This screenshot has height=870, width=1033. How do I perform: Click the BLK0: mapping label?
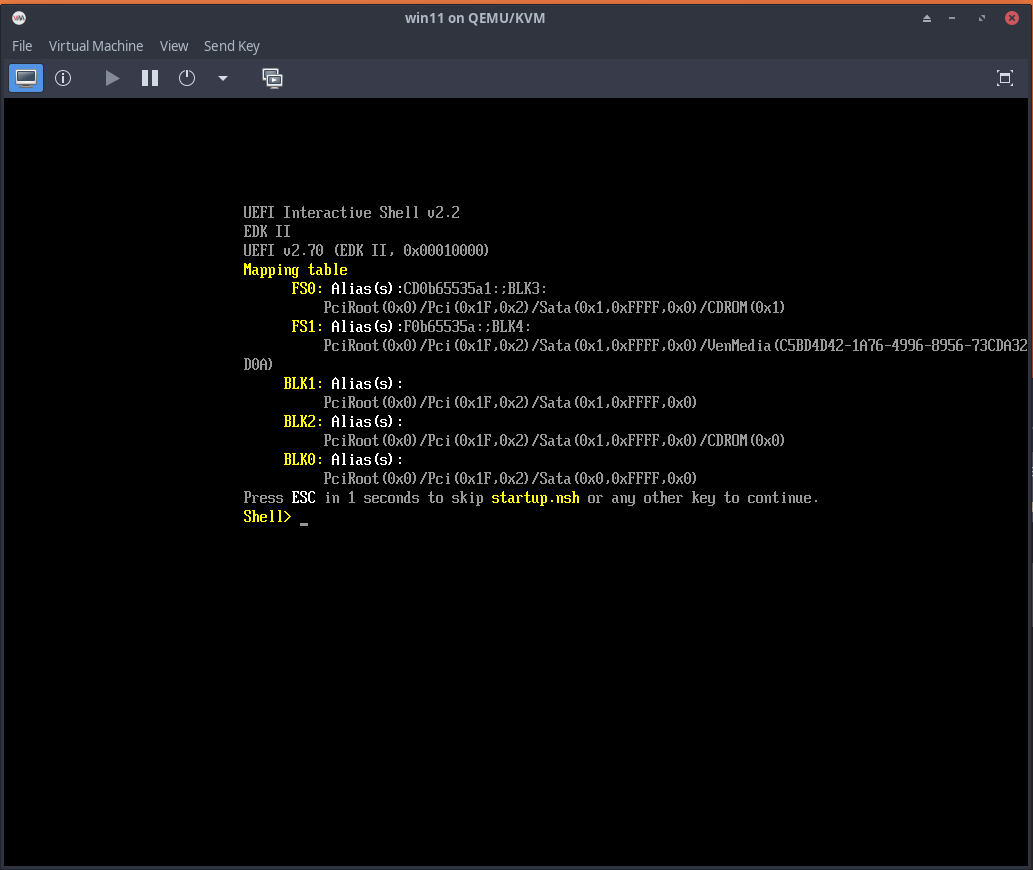[x=303, y=460]
